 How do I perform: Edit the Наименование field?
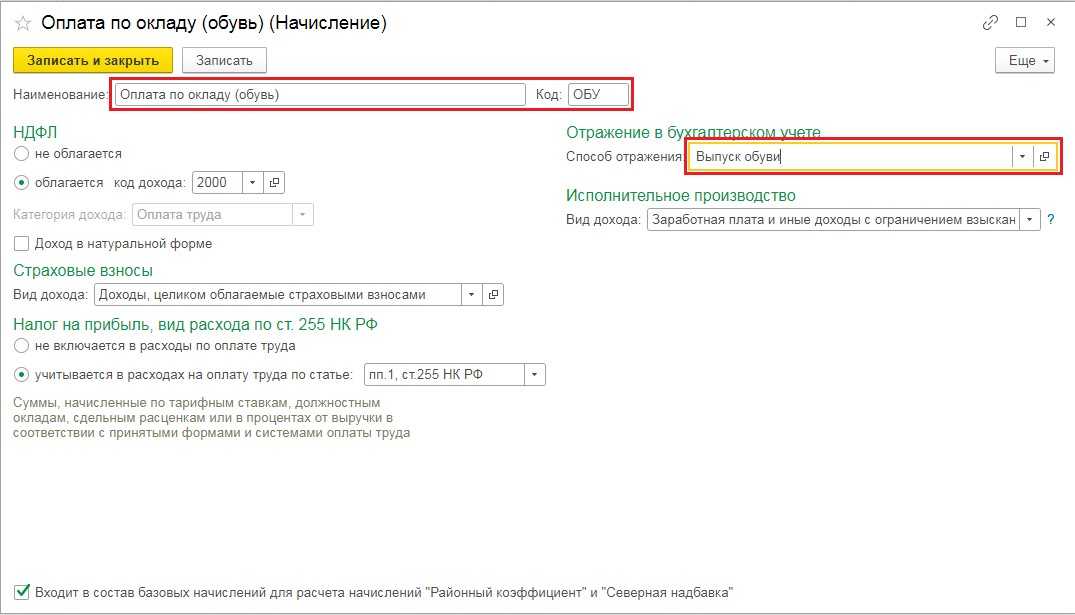coord(319,95)
